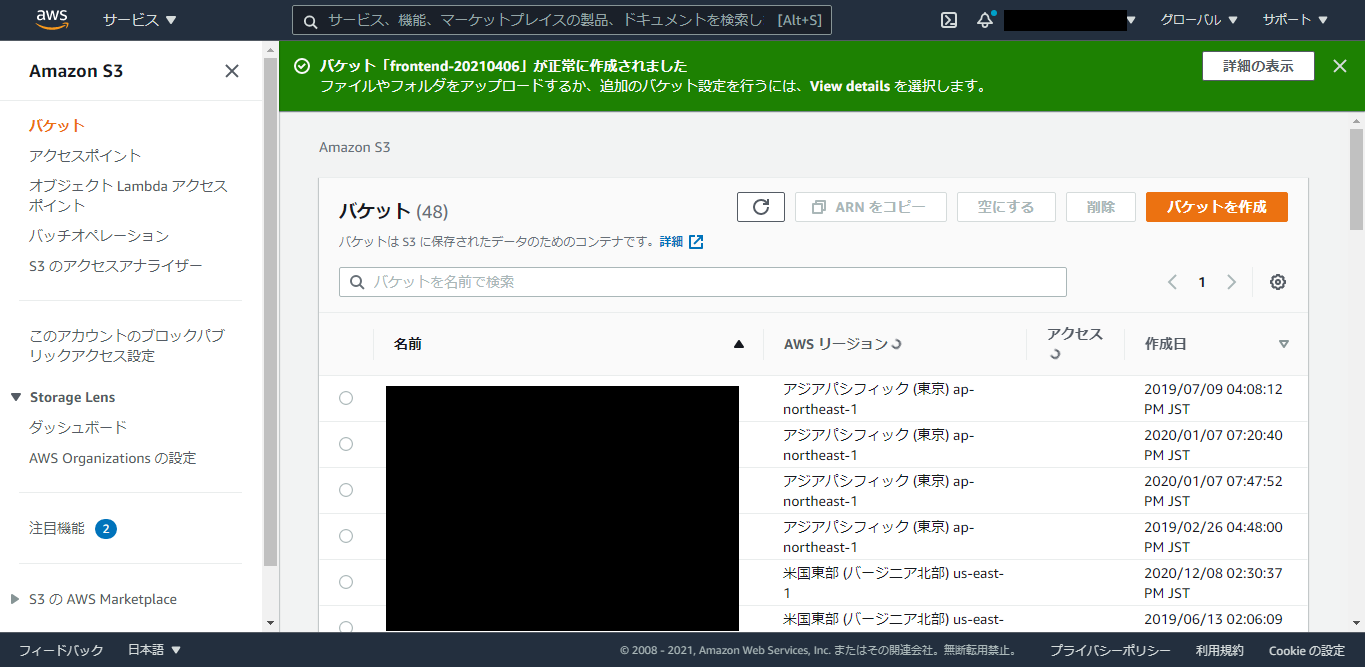Sort buckets by creation date arrow
The height and width of the screenshot is (667, 1365).
pos(1284,344)
